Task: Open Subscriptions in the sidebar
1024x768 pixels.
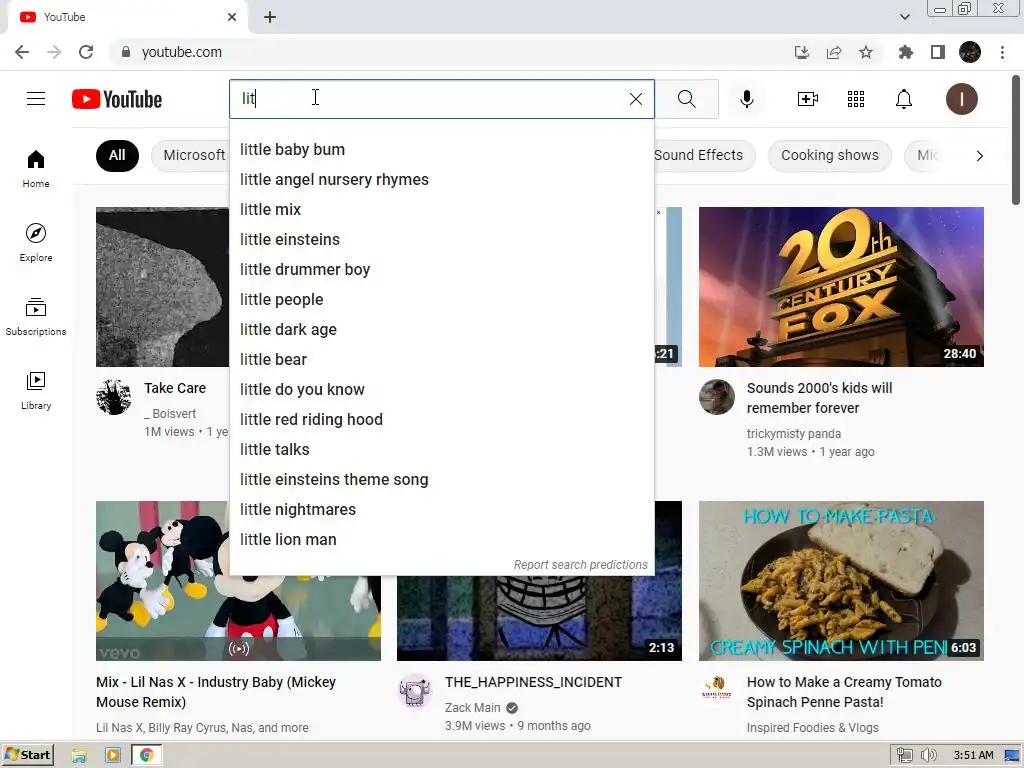Action: (36, 316)
